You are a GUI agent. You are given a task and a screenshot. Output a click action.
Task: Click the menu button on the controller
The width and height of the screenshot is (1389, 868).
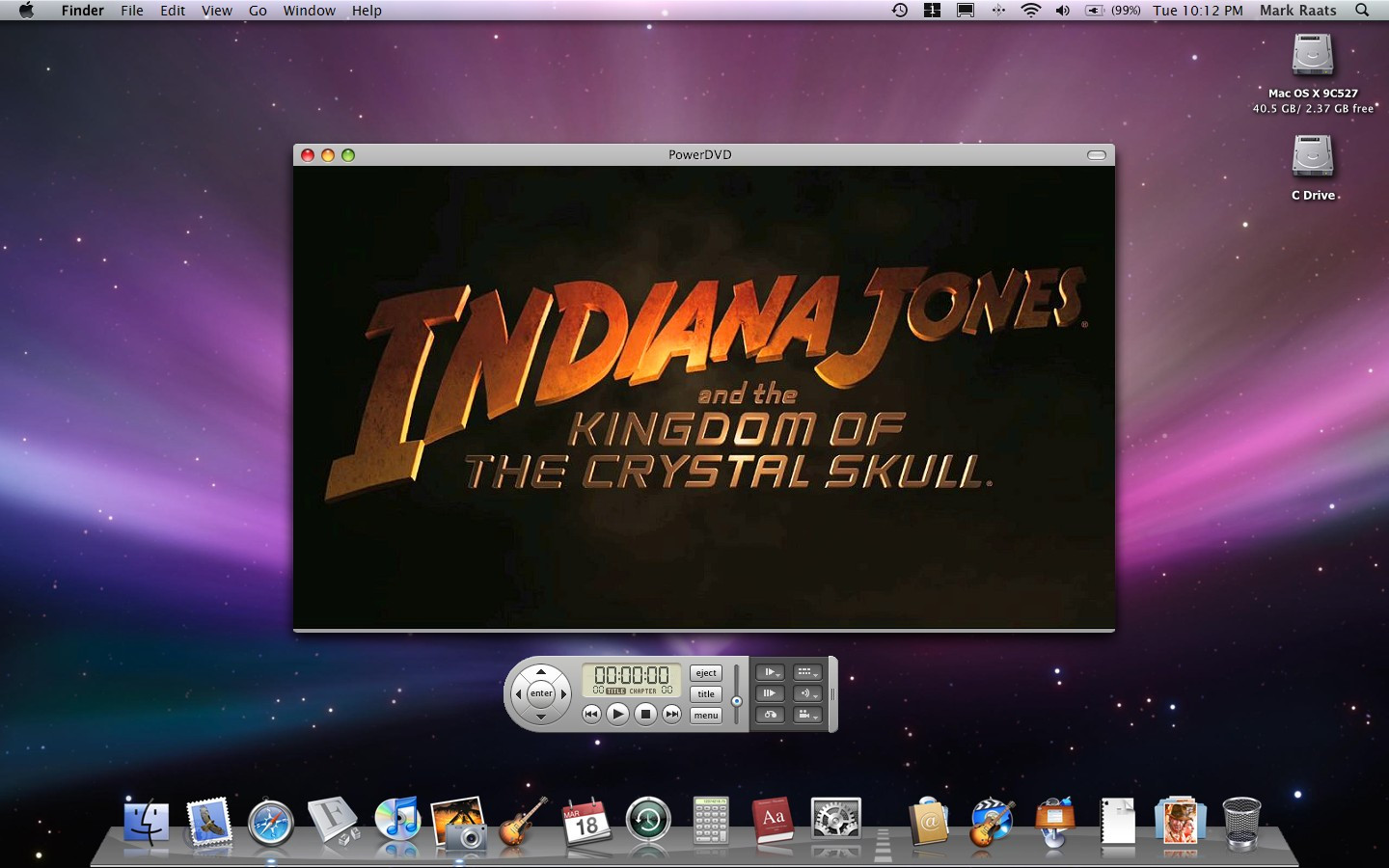coord(706,716)
